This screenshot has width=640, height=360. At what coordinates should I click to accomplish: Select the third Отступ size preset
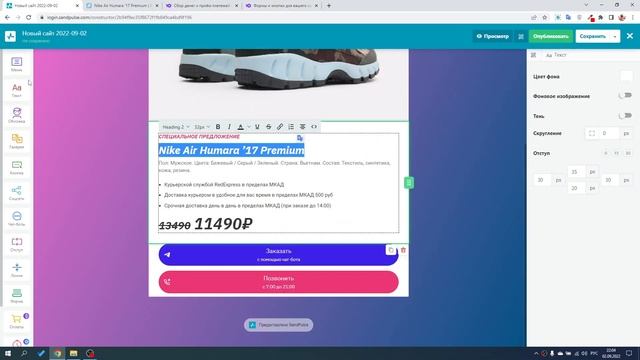(628, 153)
